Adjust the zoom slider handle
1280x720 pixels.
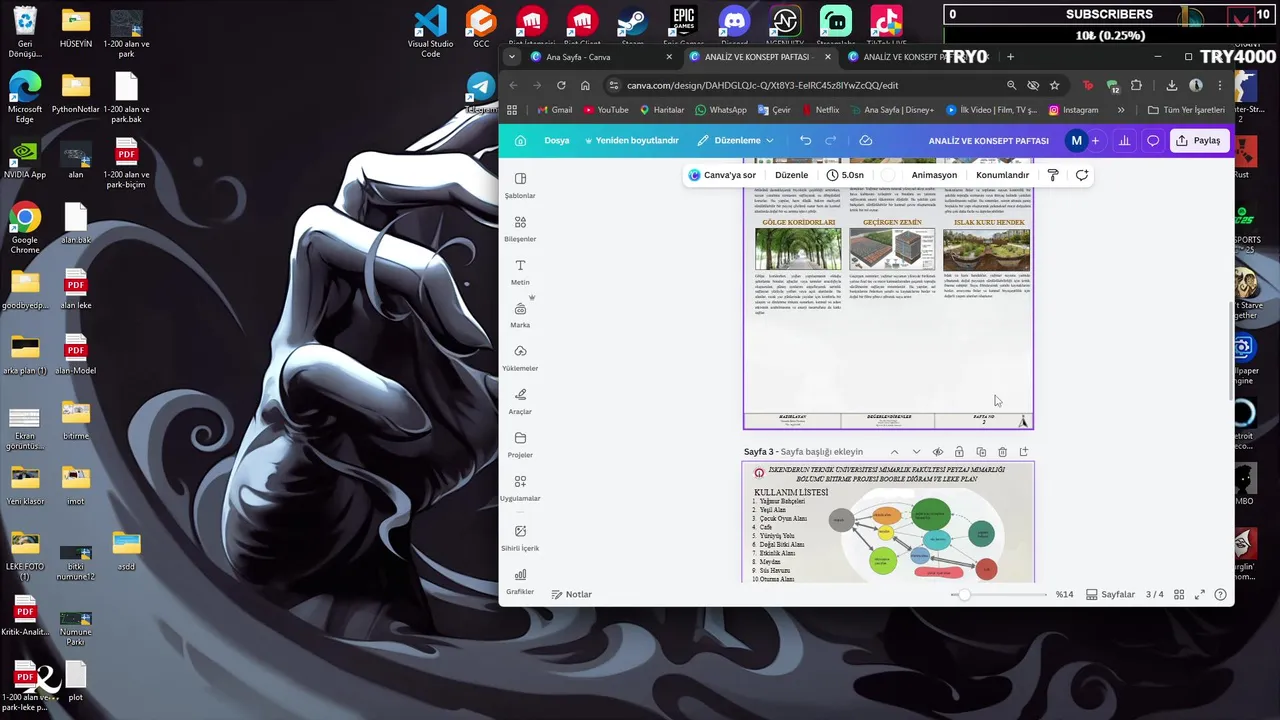(x=964, y=595)
